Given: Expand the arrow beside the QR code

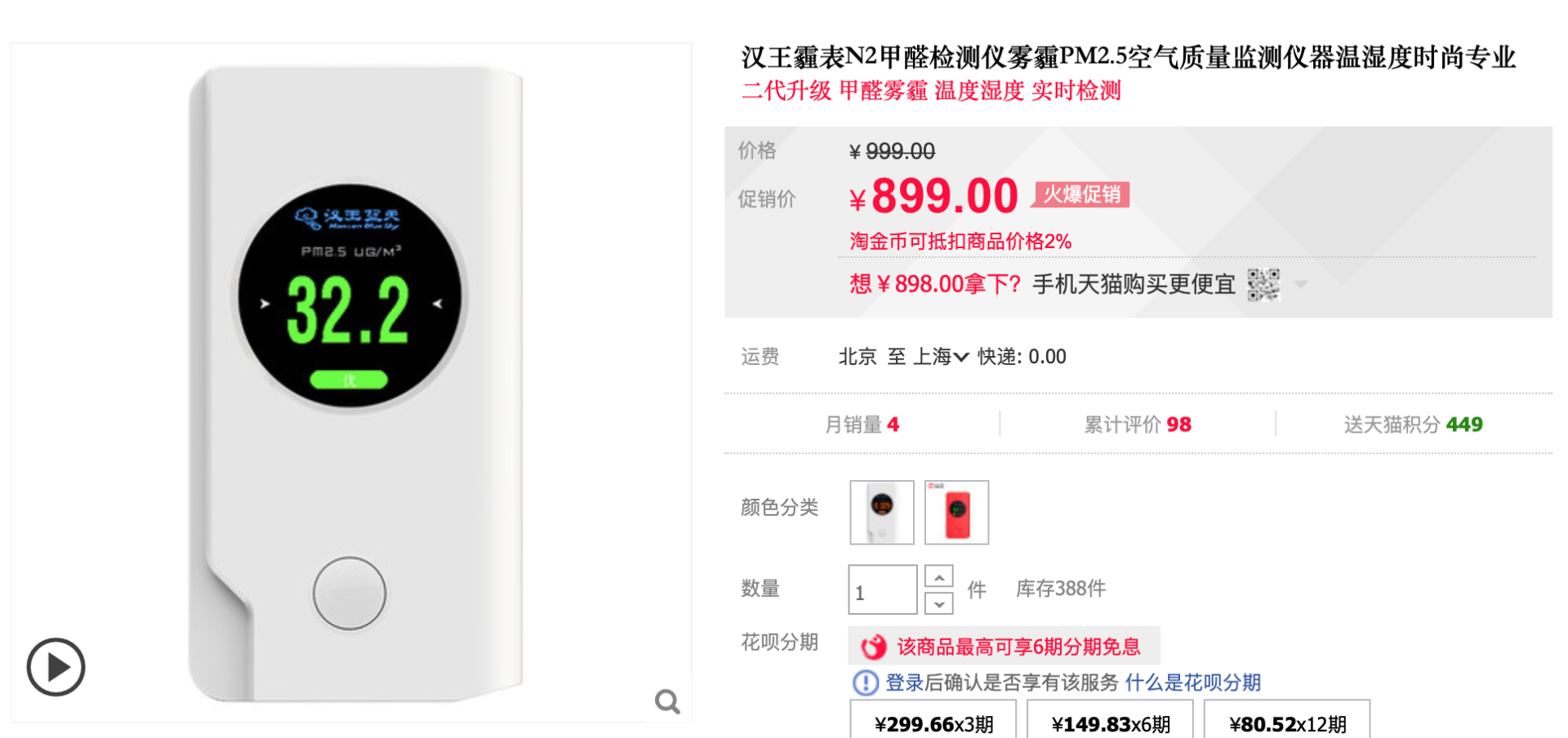Looking at the screenshot, I should [1301, 285].
